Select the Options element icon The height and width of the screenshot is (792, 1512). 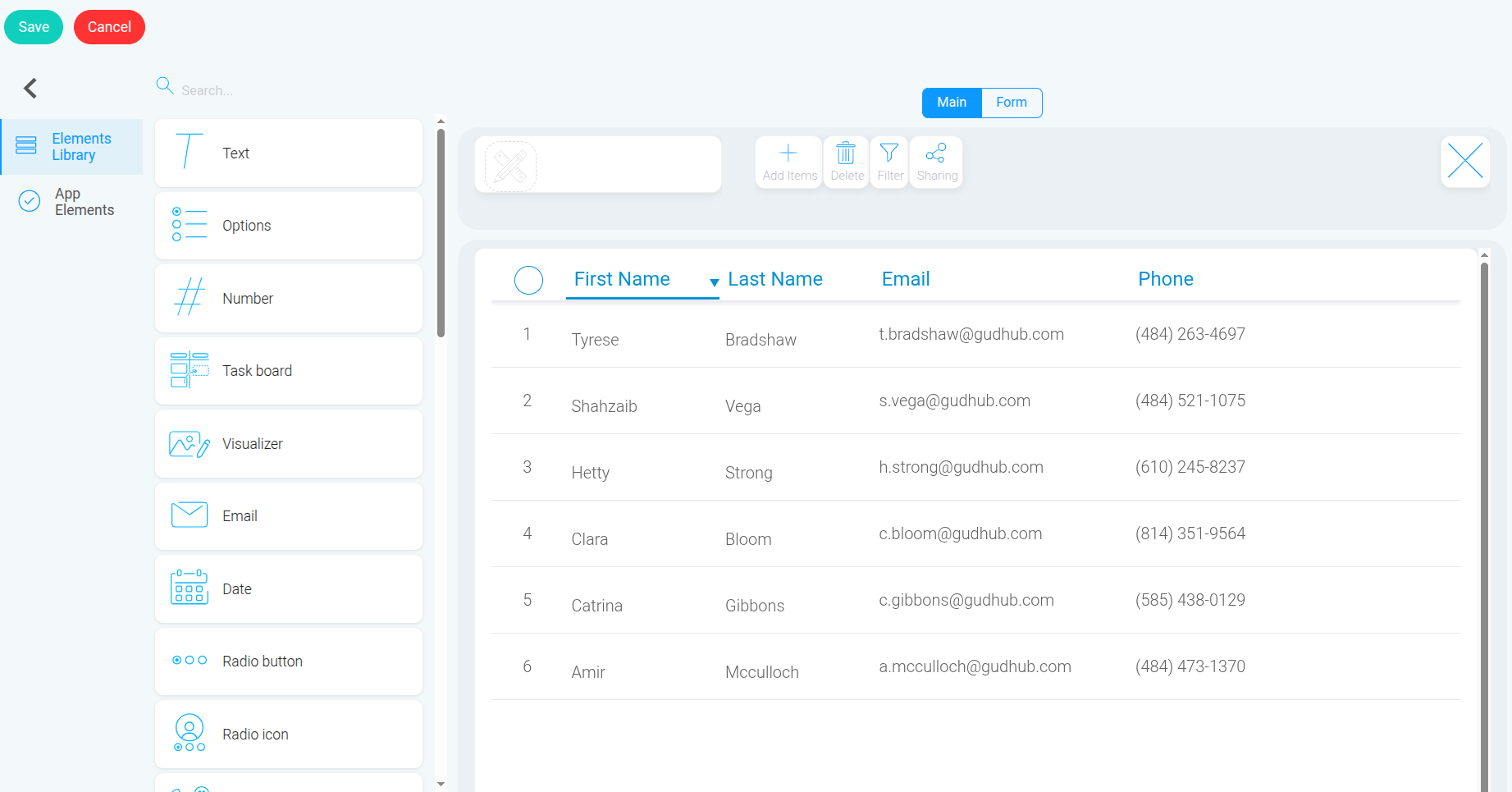(x=189, y=224)
